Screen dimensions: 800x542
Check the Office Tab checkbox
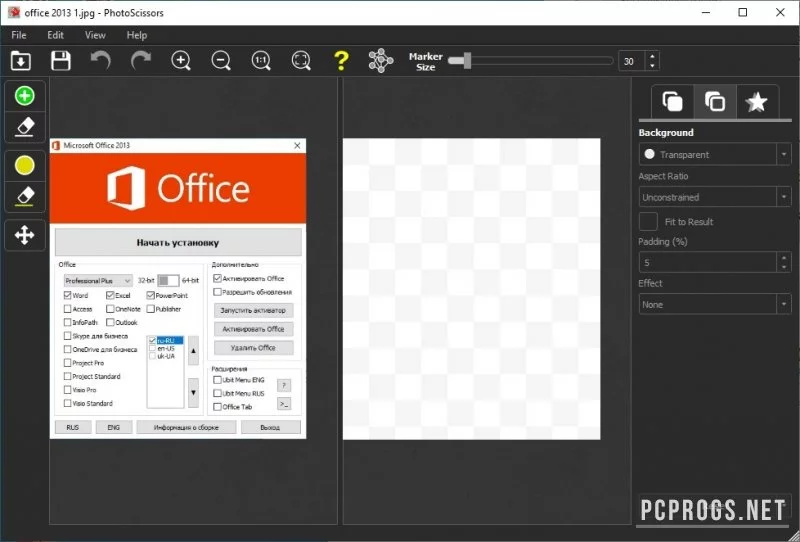click(217, 407)
